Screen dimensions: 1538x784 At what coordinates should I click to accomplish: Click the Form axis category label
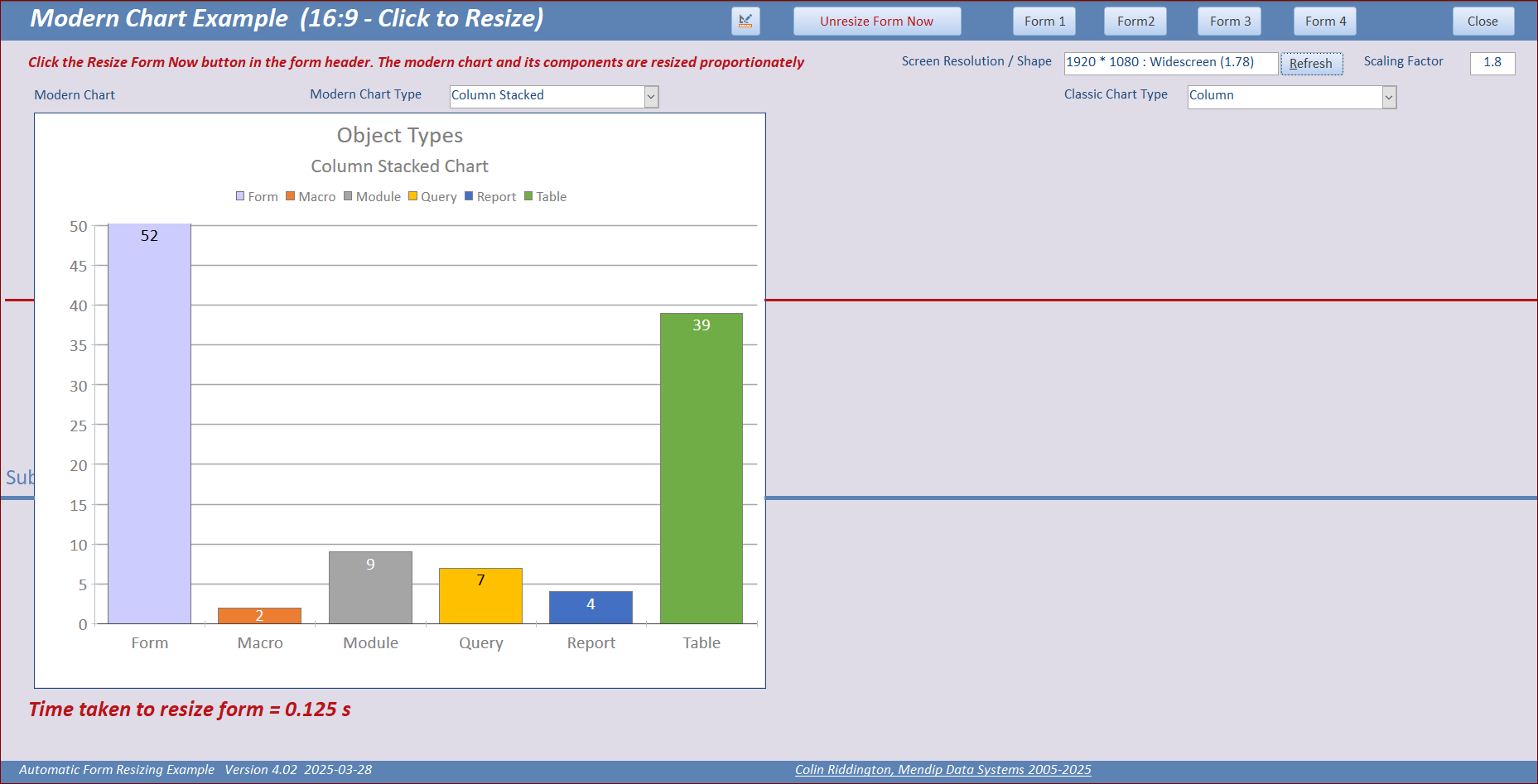150,643
